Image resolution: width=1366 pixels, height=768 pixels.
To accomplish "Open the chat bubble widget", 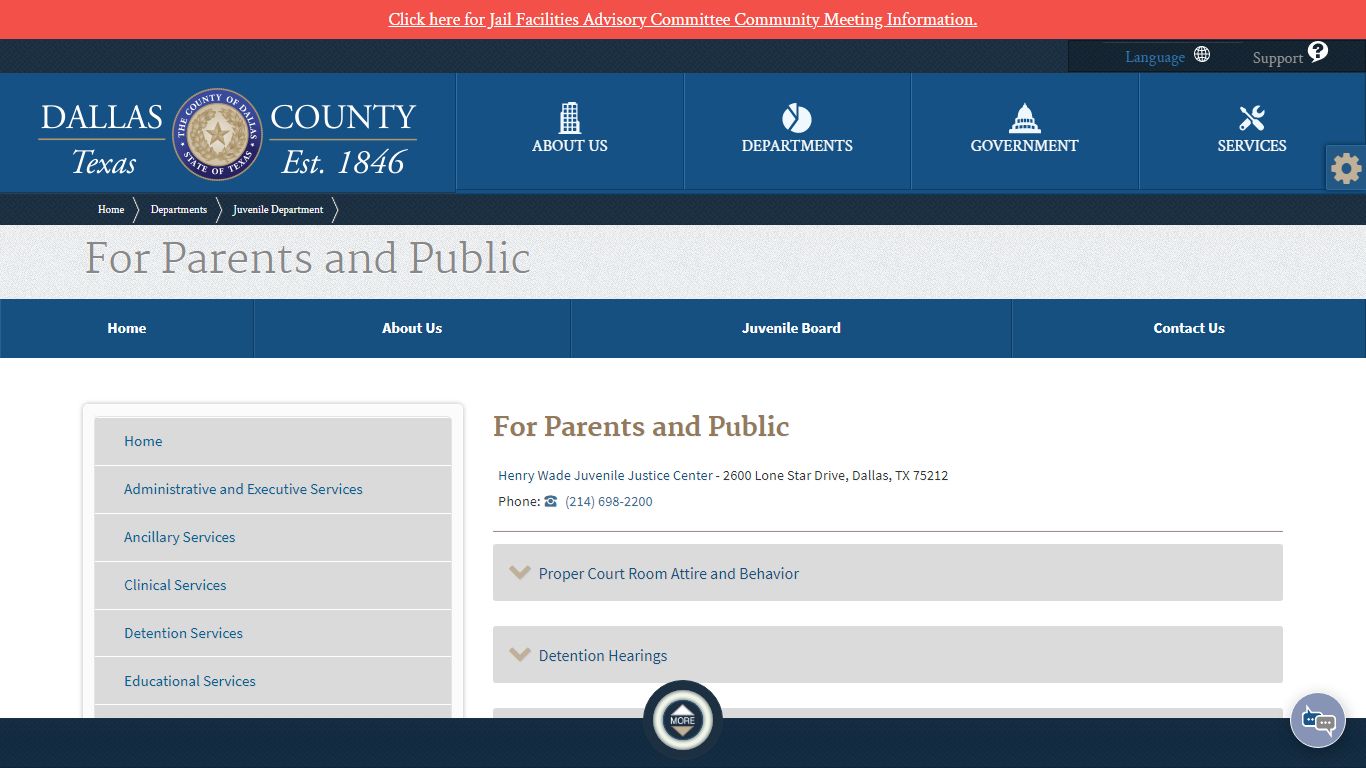I will click(x=1318, y=720).
